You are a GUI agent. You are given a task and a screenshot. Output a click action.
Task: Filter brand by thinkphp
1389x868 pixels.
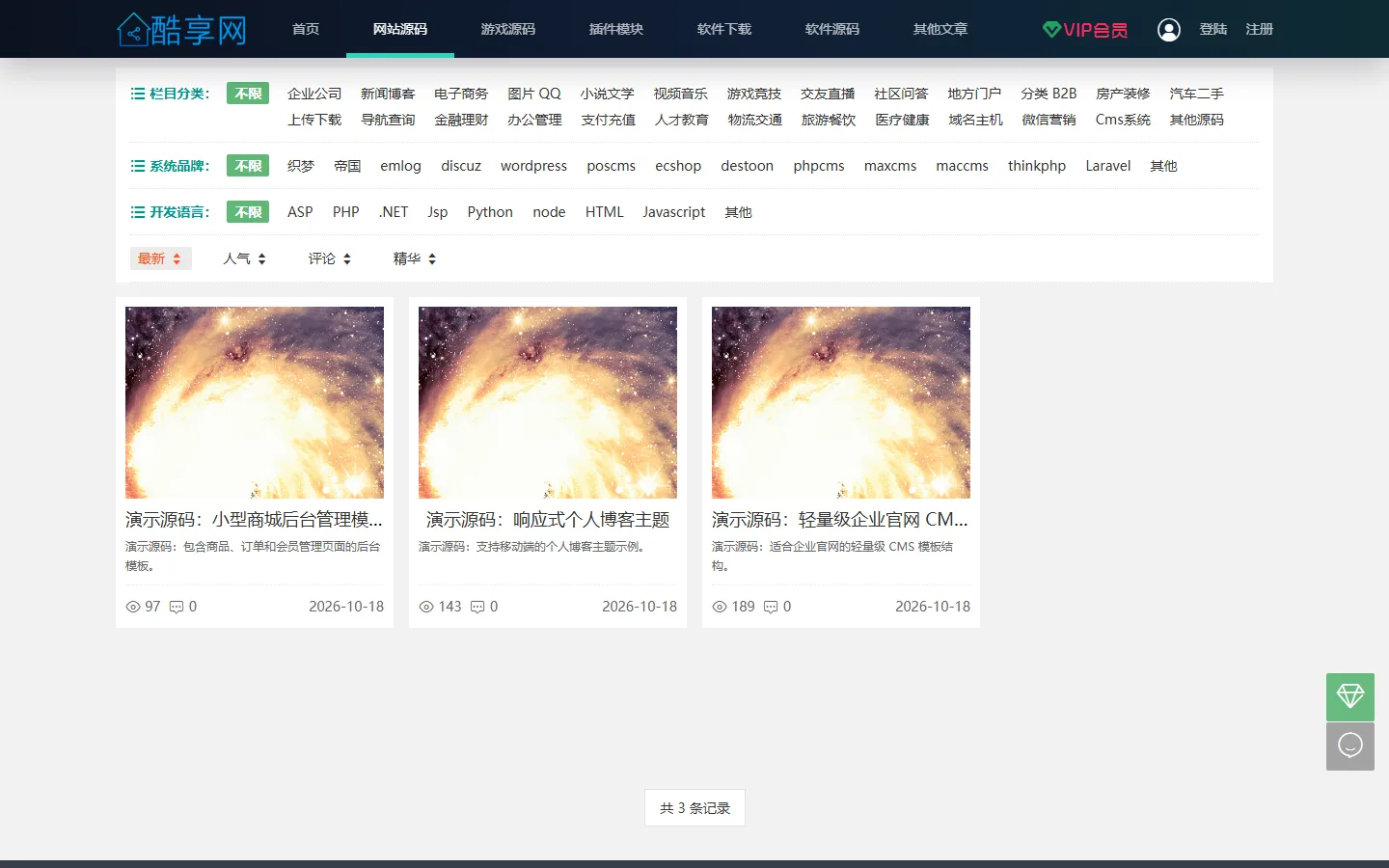[1037, 166]
